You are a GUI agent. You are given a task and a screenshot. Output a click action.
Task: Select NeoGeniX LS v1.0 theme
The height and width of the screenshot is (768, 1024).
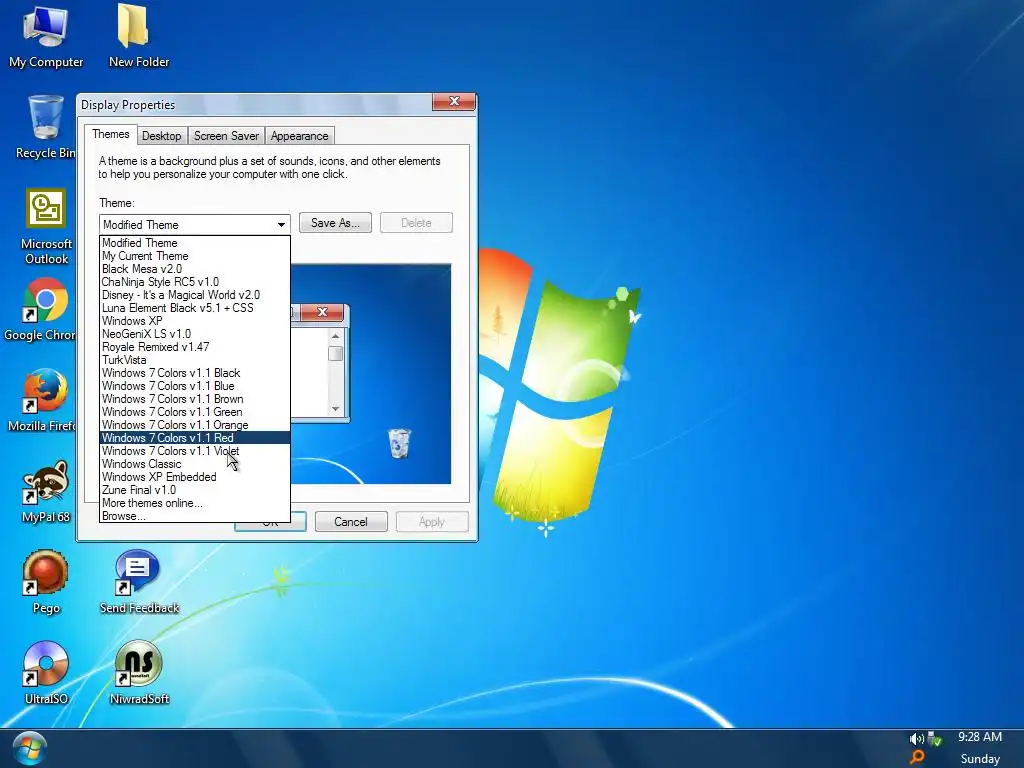(x=195, y=334)
